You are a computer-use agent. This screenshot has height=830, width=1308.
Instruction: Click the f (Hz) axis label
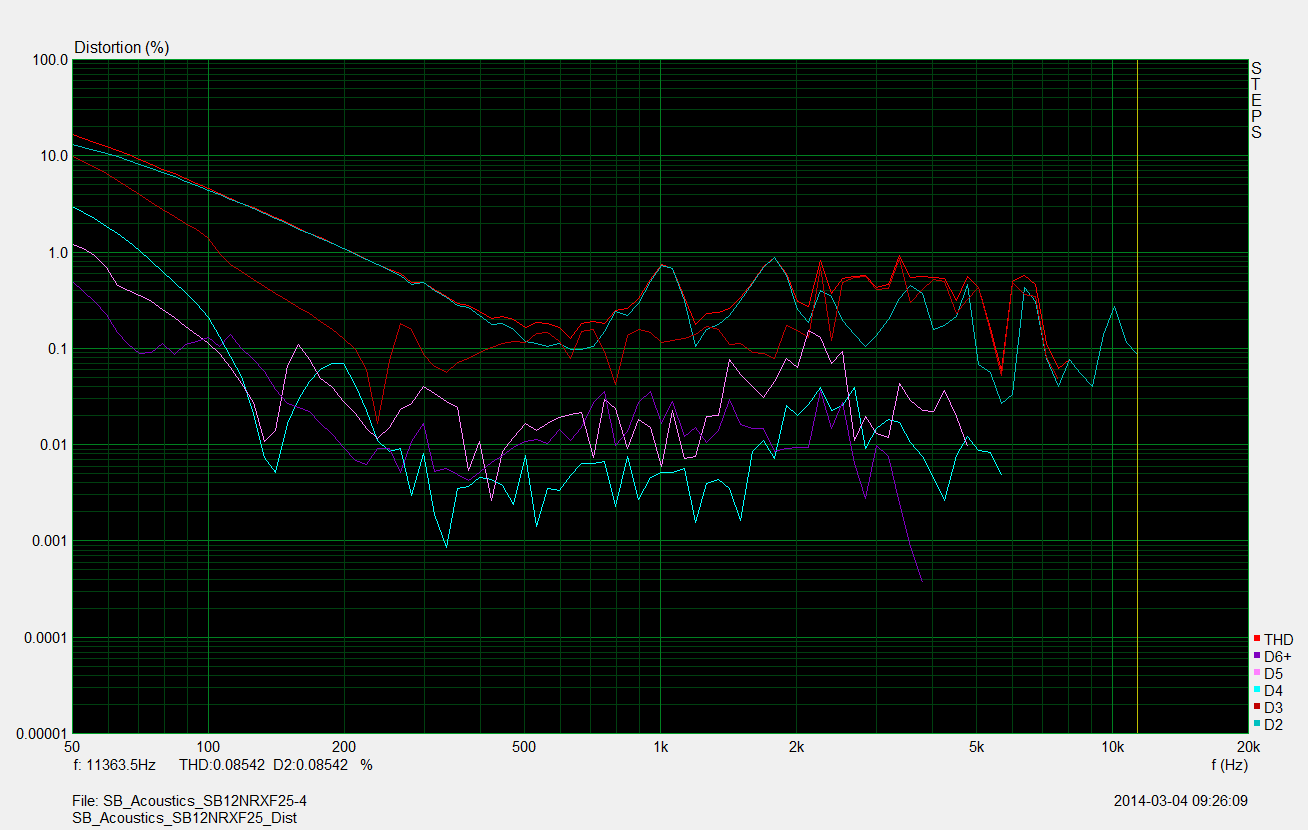tap(1229, 765)
